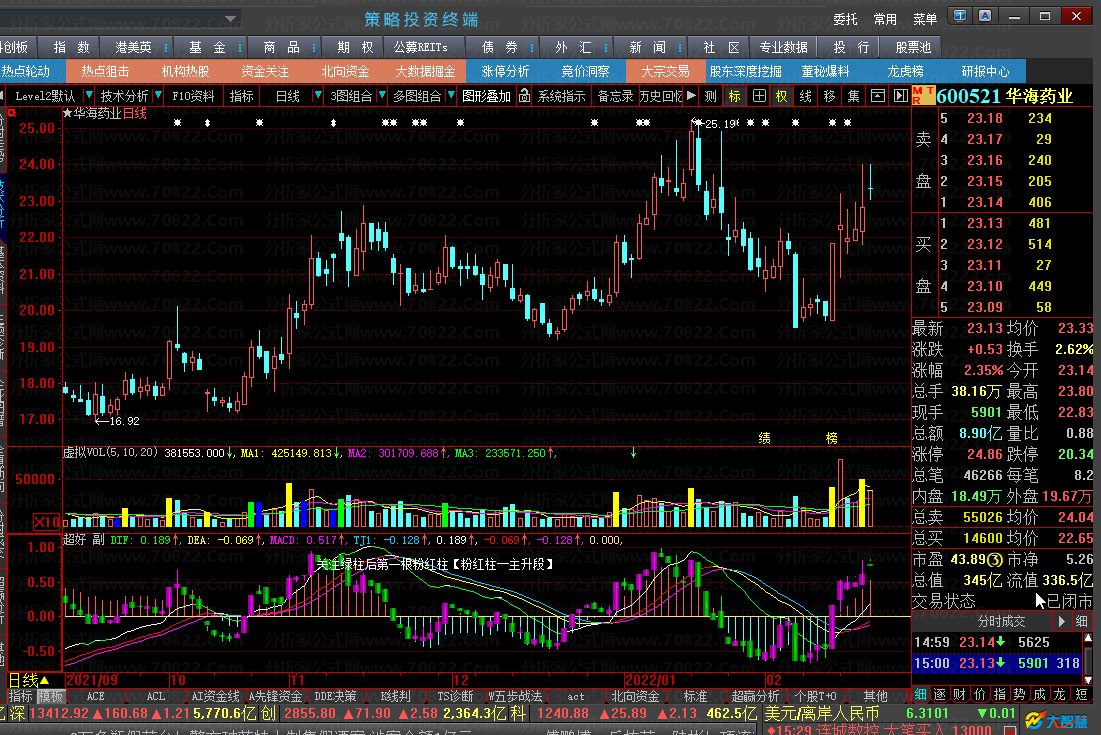Click the 势 trend icon

click(1020, 694)
